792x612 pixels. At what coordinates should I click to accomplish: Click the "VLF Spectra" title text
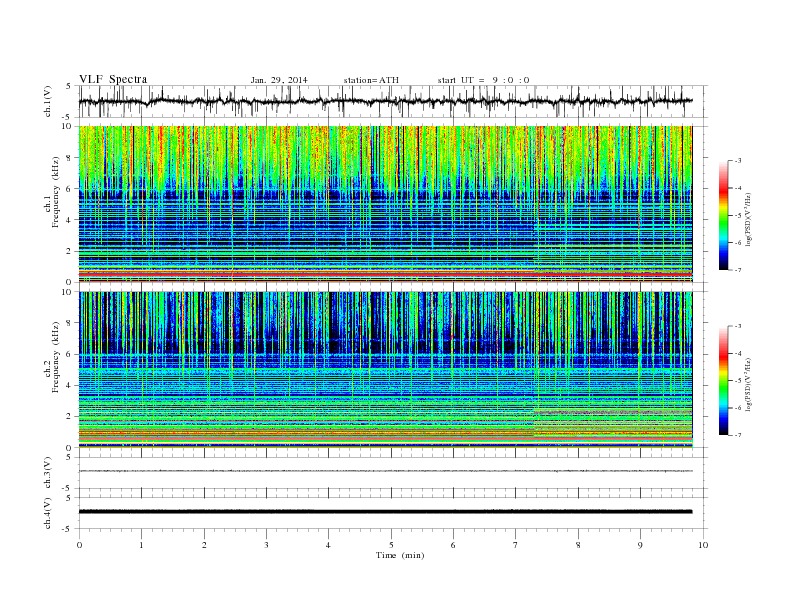[x=113, y=79]
